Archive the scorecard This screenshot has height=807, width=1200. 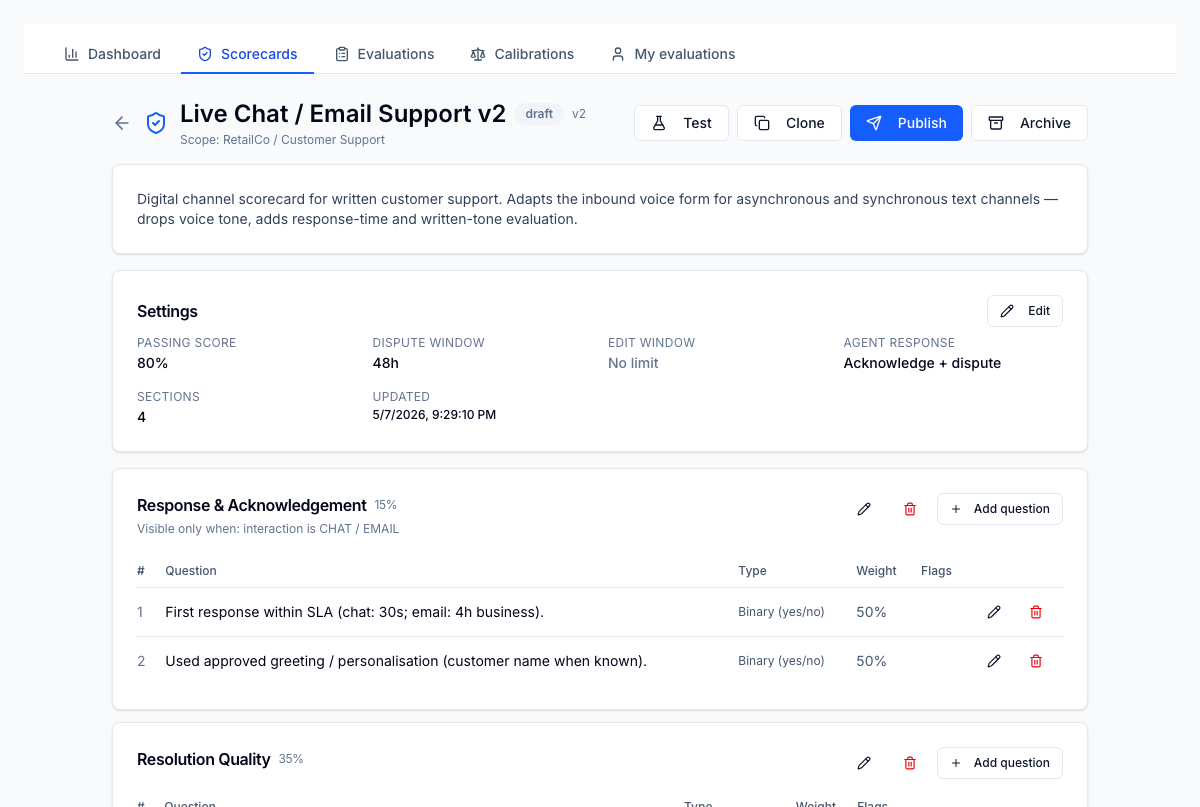pos(1029,123)
